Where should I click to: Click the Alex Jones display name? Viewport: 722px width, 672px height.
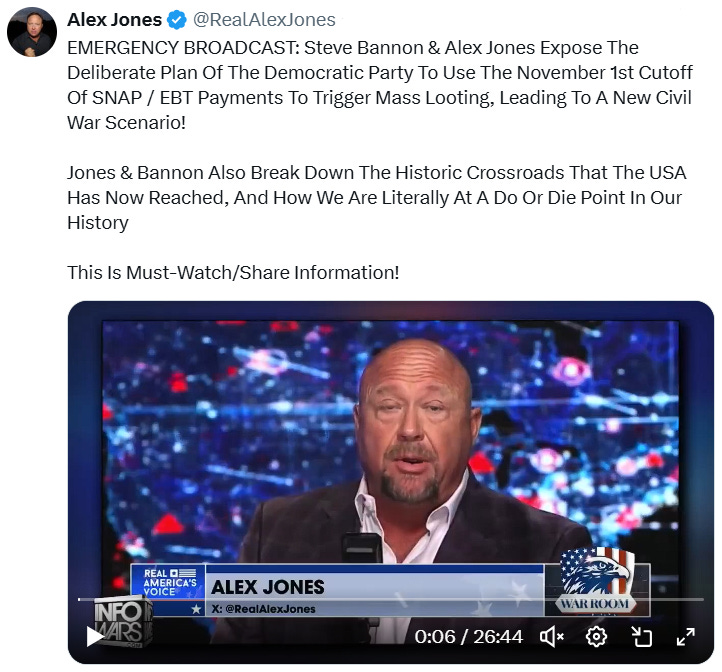[115, 20]
